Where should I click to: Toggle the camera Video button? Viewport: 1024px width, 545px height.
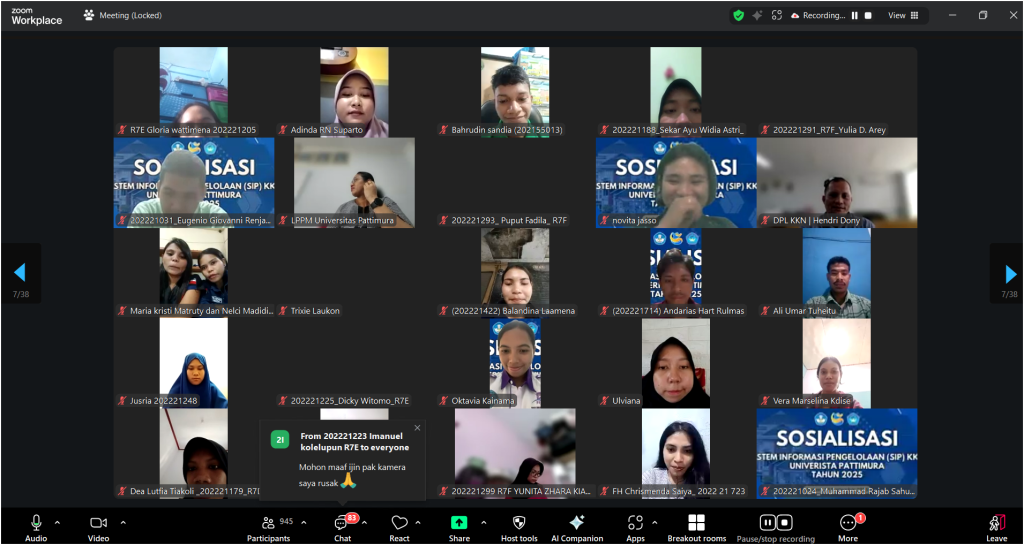[x=98, y=527]
